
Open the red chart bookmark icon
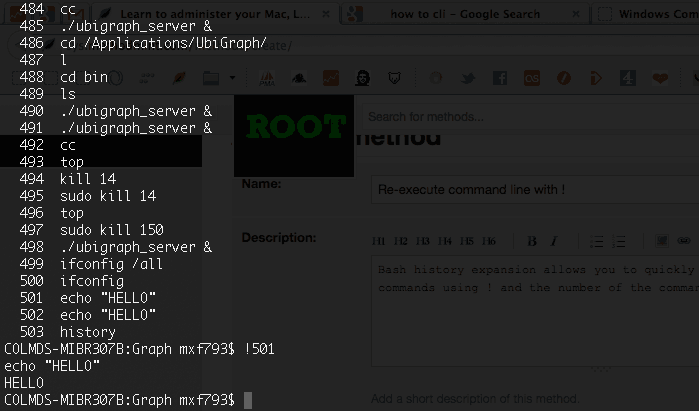click(331, 78)
